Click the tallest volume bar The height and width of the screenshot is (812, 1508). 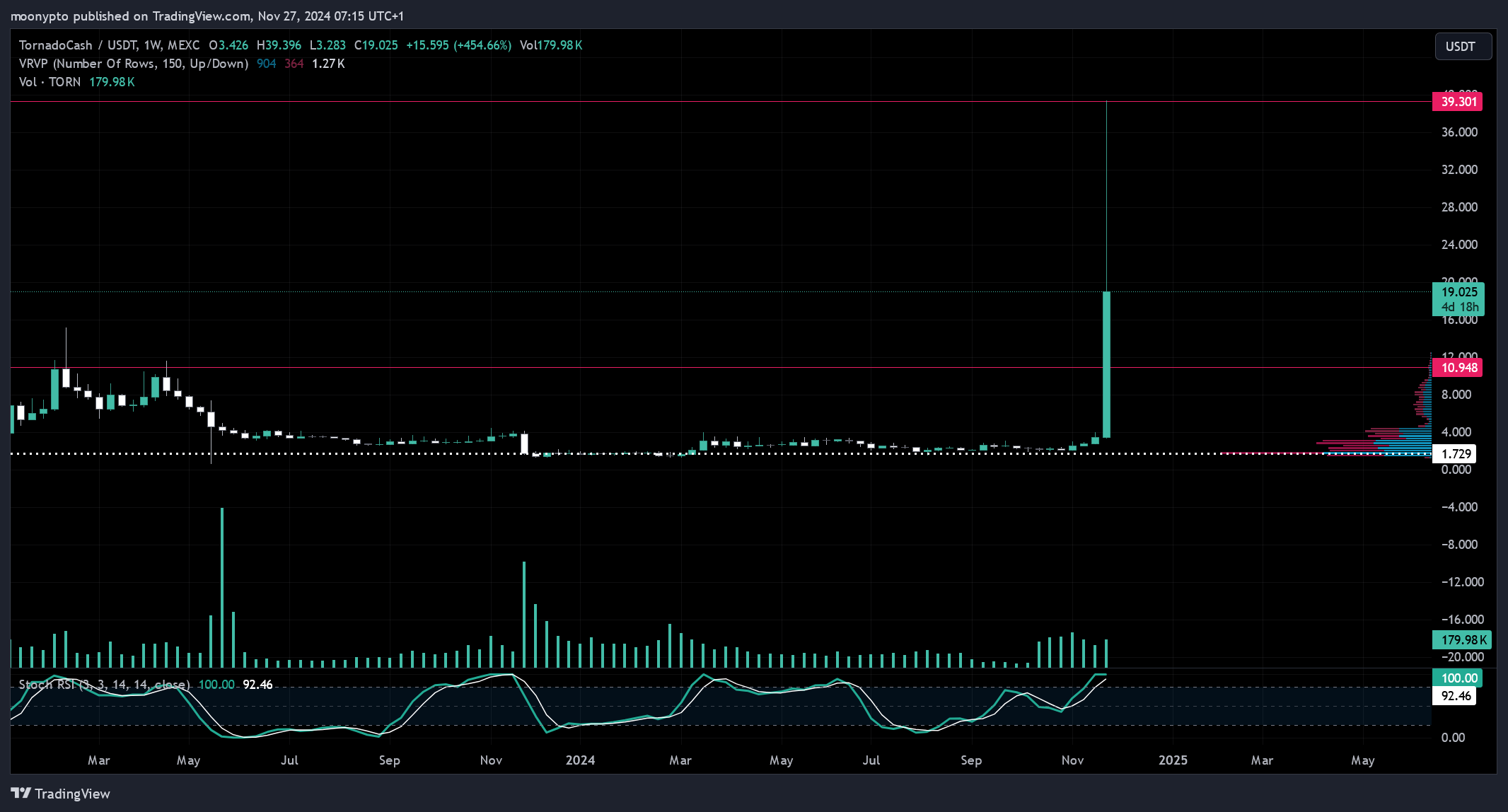222,588
